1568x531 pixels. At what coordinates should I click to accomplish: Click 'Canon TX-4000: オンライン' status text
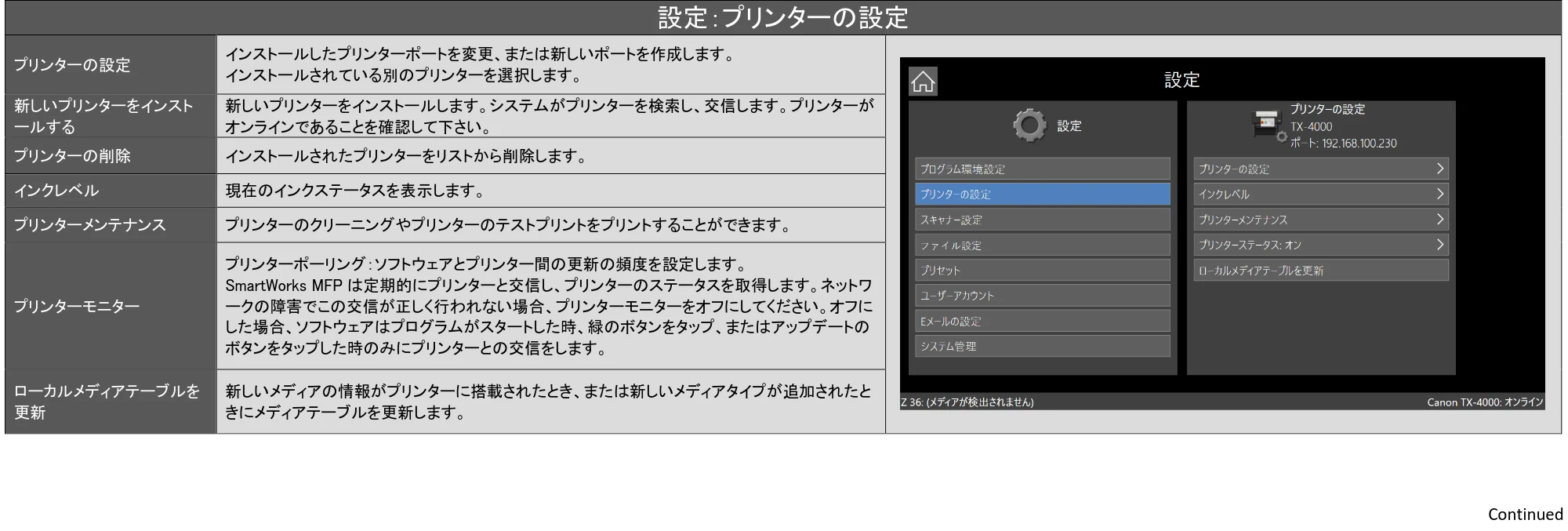[1485, 402]
